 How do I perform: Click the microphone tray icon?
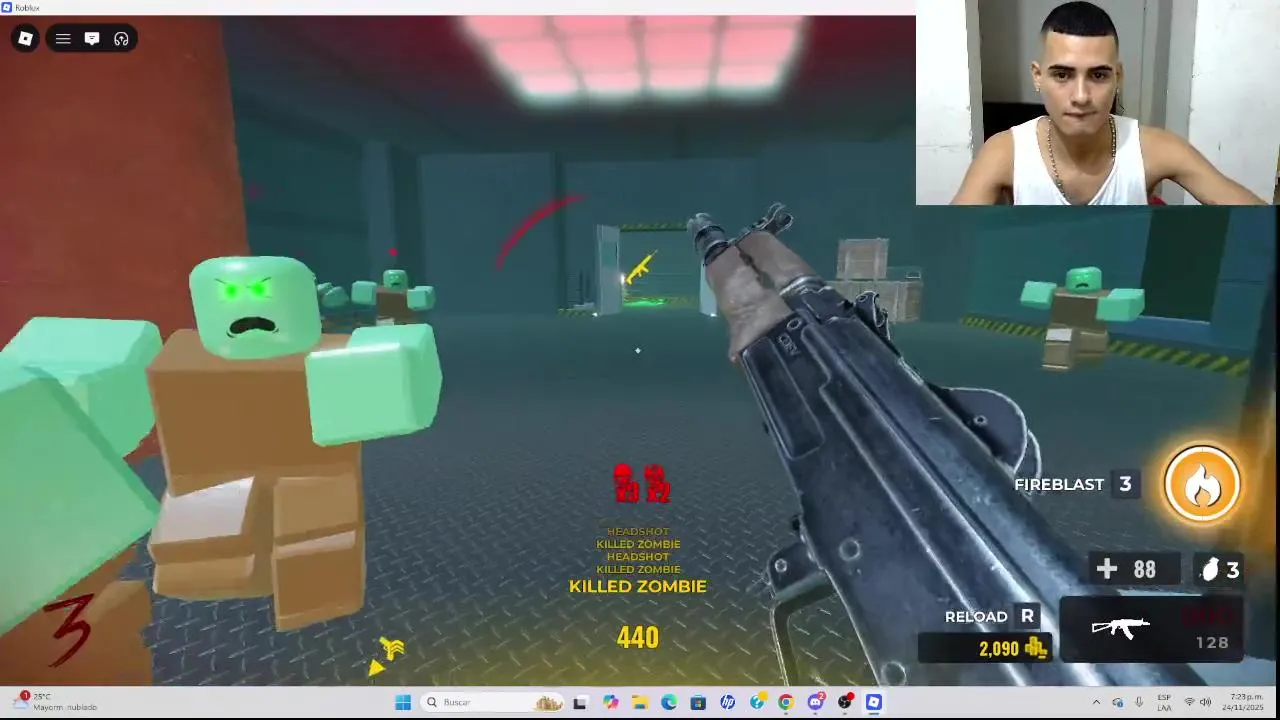[x=1139, y=702]
